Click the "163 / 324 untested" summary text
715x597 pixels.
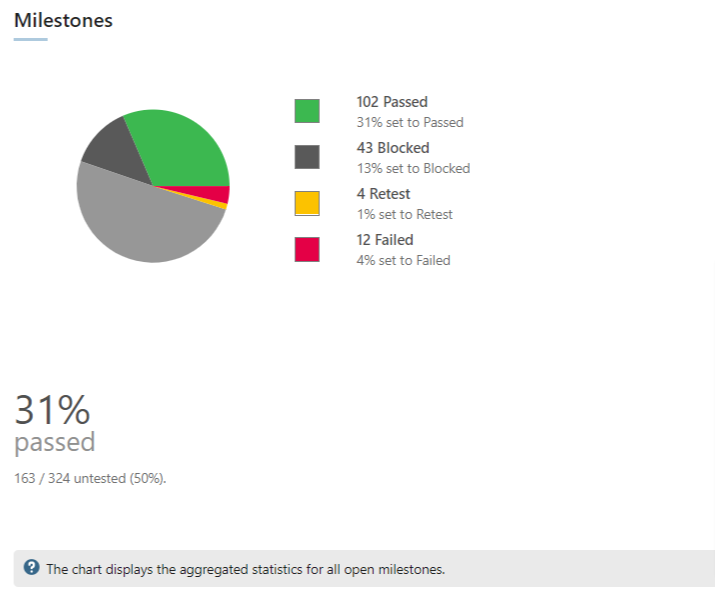click(90, 478)
